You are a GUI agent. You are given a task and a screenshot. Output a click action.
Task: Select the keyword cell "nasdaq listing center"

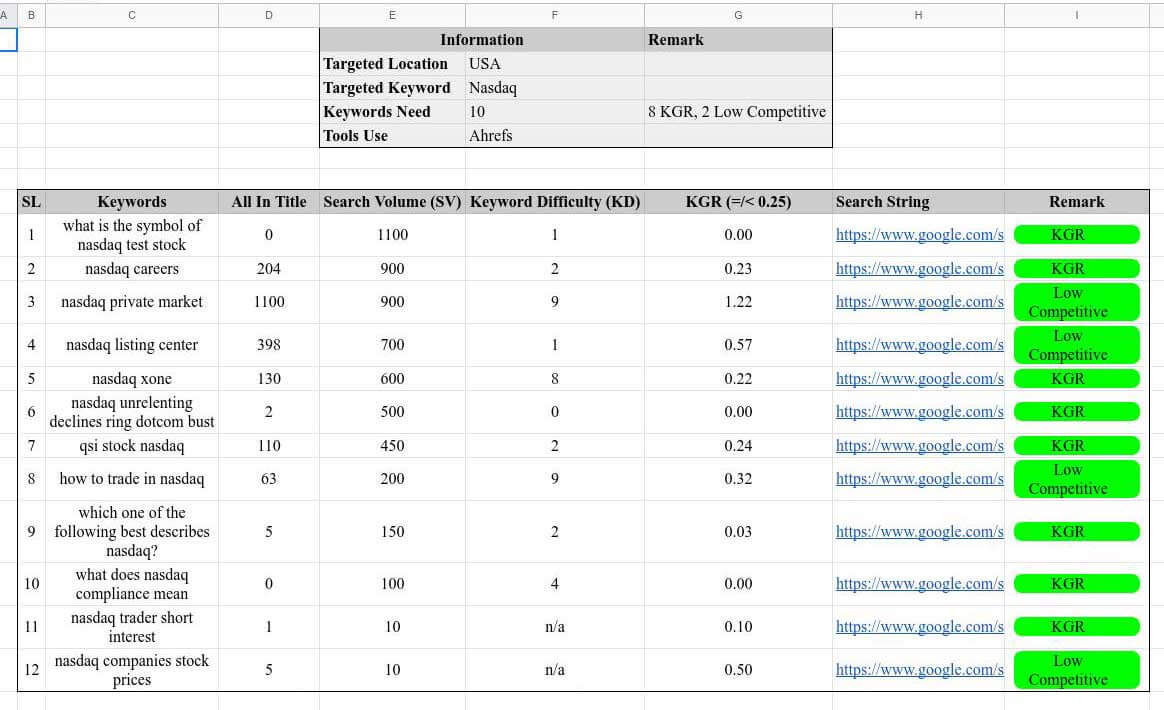click(132, 344)
